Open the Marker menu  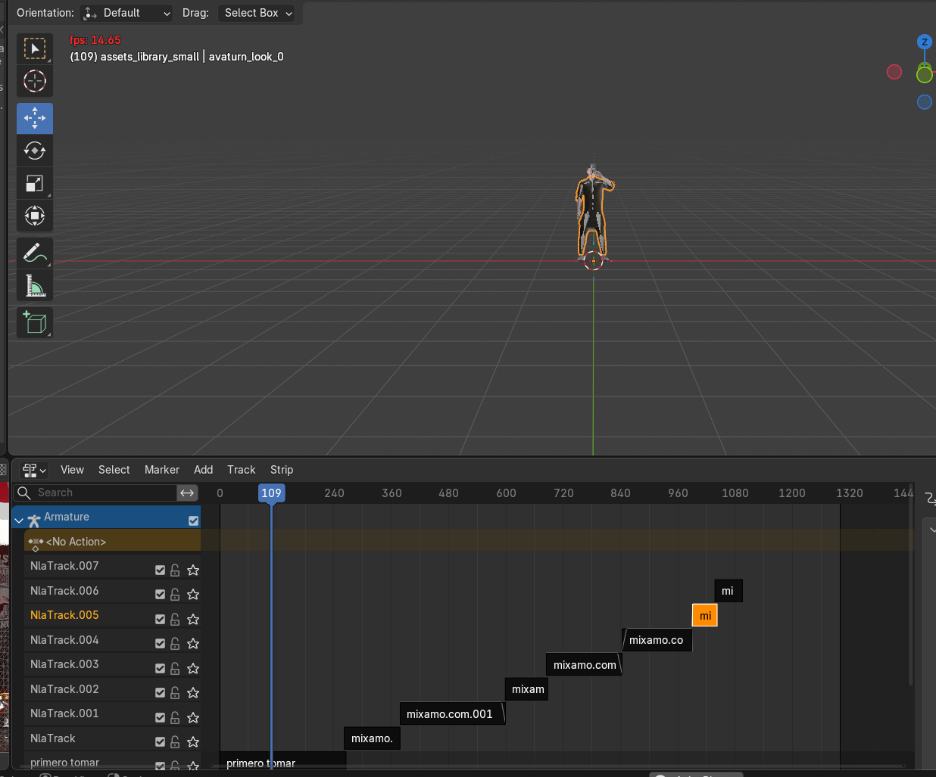pos(161,470)
